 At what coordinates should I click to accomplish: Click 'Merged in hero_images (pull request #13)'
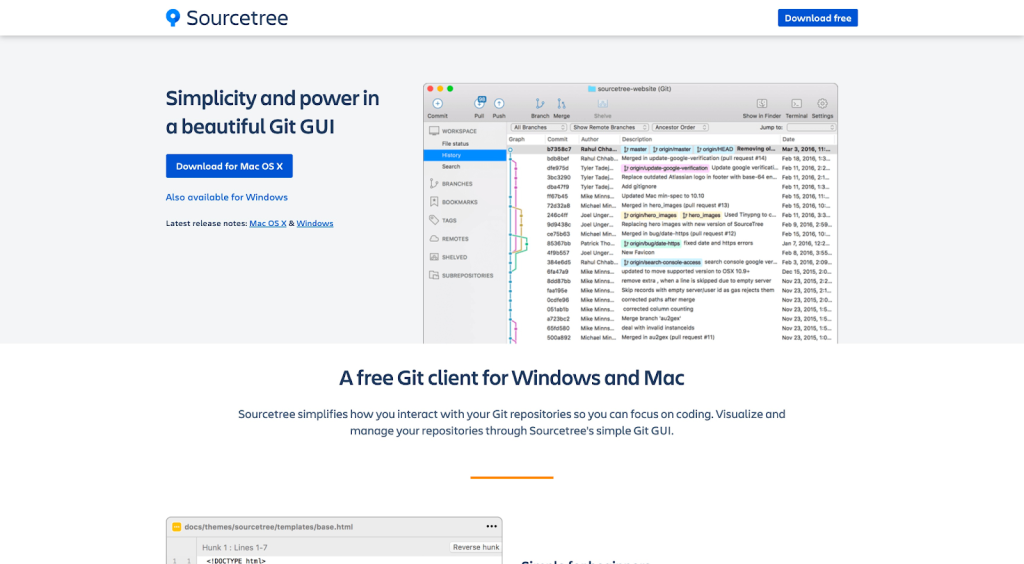(x=675, y=206)
